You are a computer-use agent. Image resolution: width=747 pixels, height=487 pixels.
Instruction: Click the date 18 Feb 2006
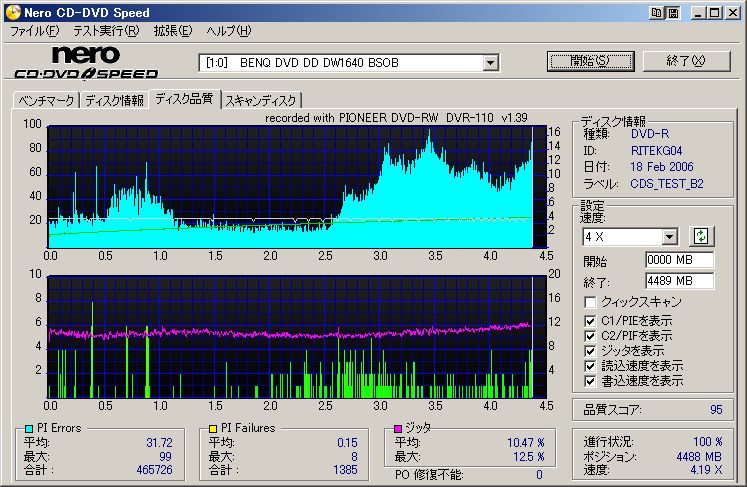click(662, 167)
